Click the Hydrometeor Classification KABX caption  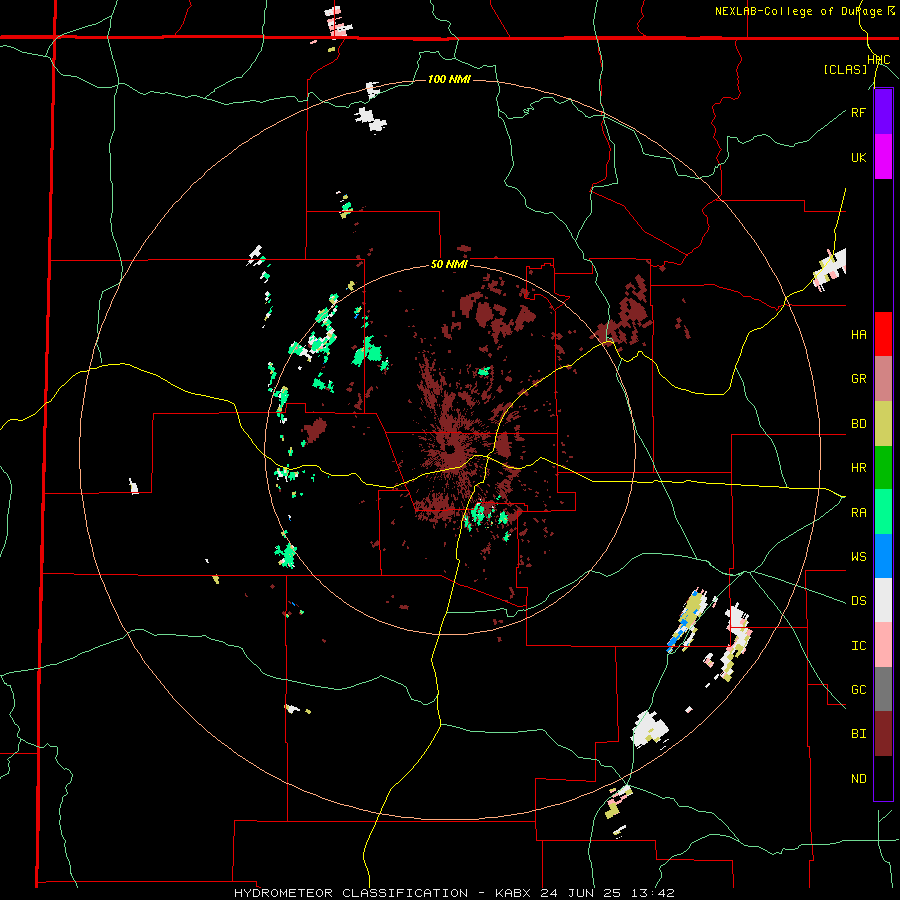click(454, 893)
